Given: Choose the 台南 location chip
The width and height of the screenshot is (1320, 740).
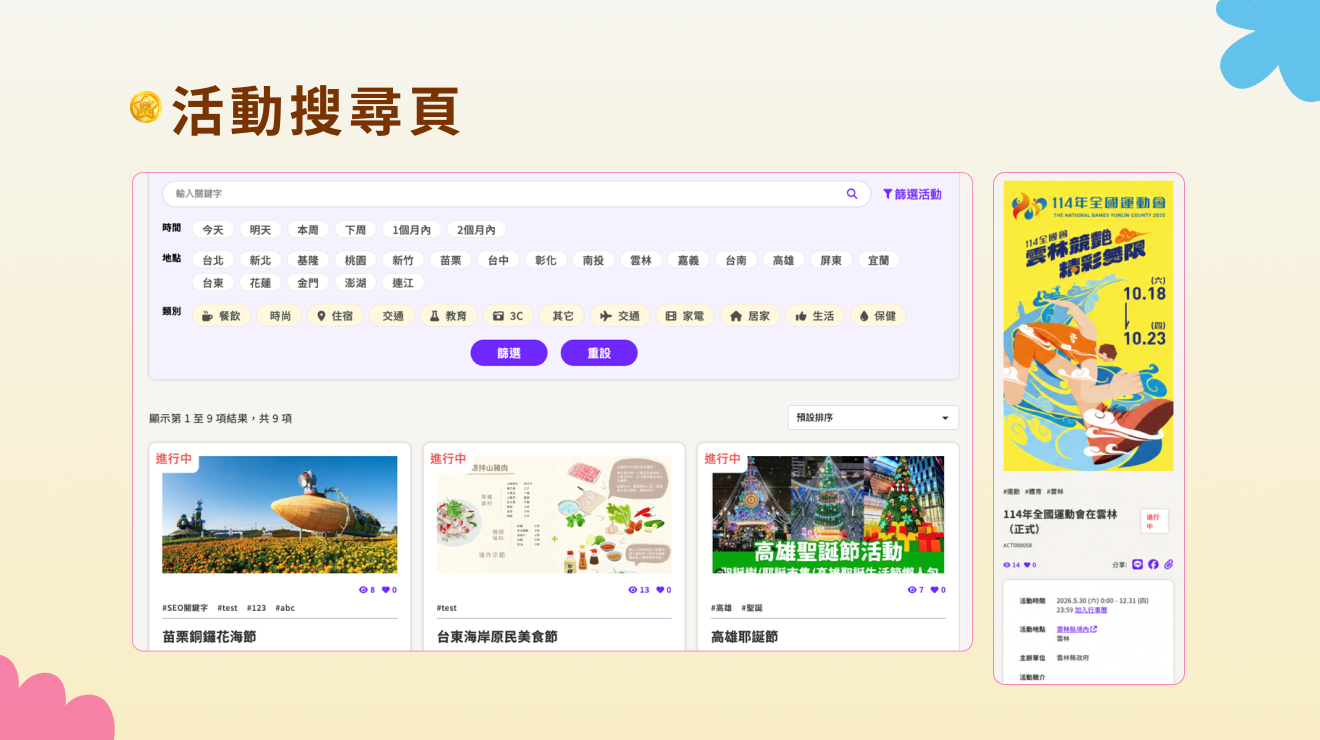Looking at the screenshot, I should (x=736, y=260).
